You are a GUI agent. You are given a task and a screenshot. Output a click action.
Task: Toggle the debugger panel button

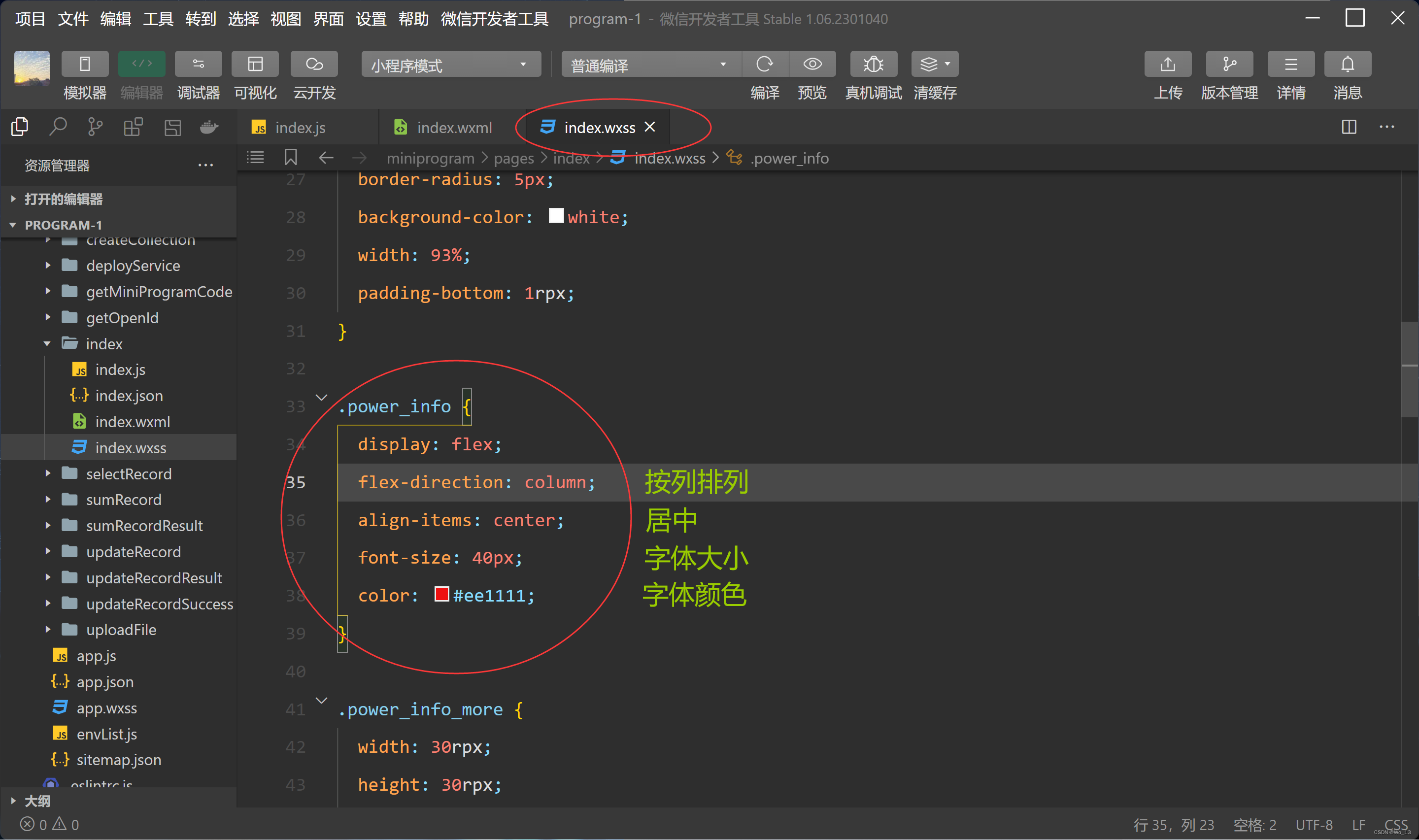coord(198,64)
